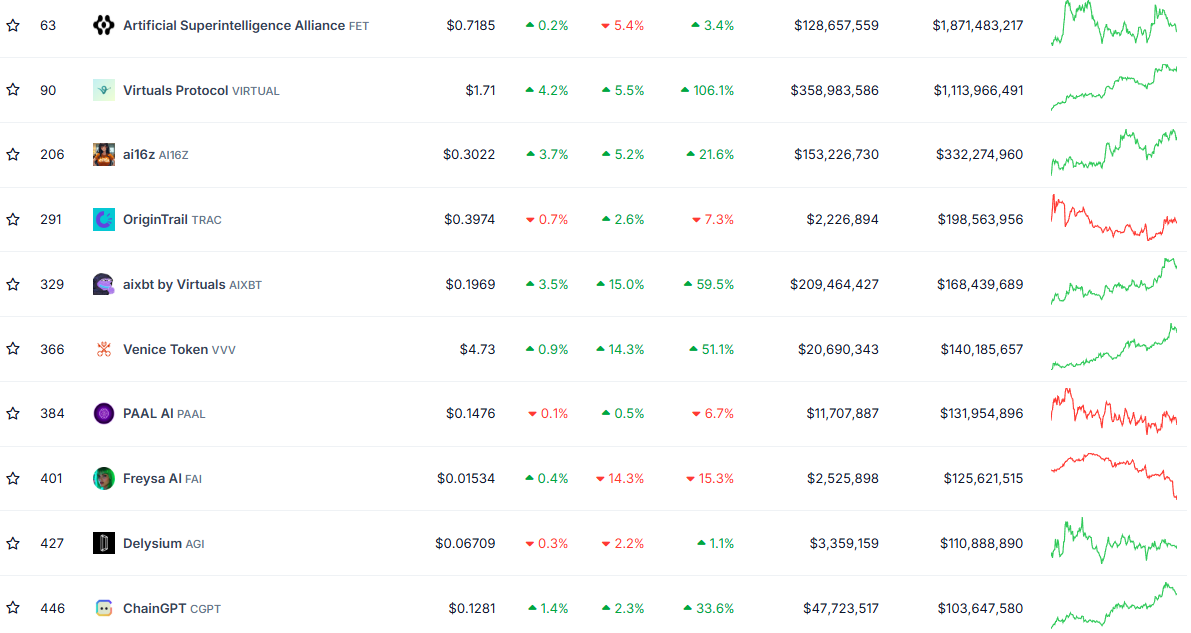Image resolution: width=1191 pixels, height=633 pixels.
Task: View Venice Token sparkline chart
Action: 1114,347
